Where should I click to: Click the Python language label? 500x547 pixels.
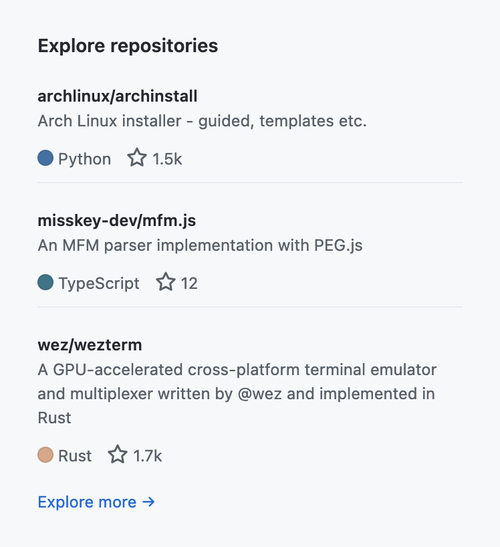(84, 159)
